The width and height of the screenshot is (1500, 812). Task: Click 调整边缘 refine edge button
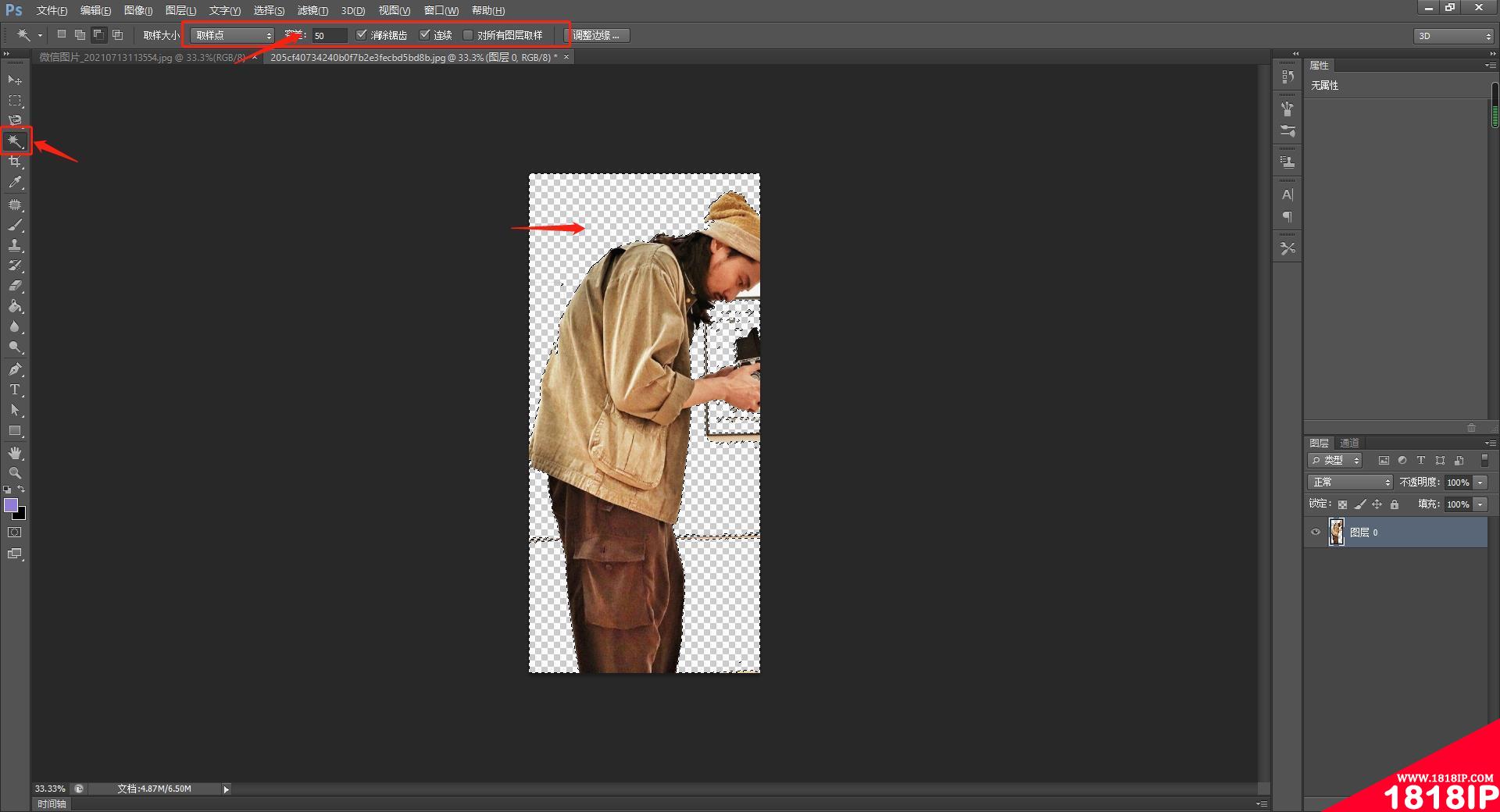[597, 35]
